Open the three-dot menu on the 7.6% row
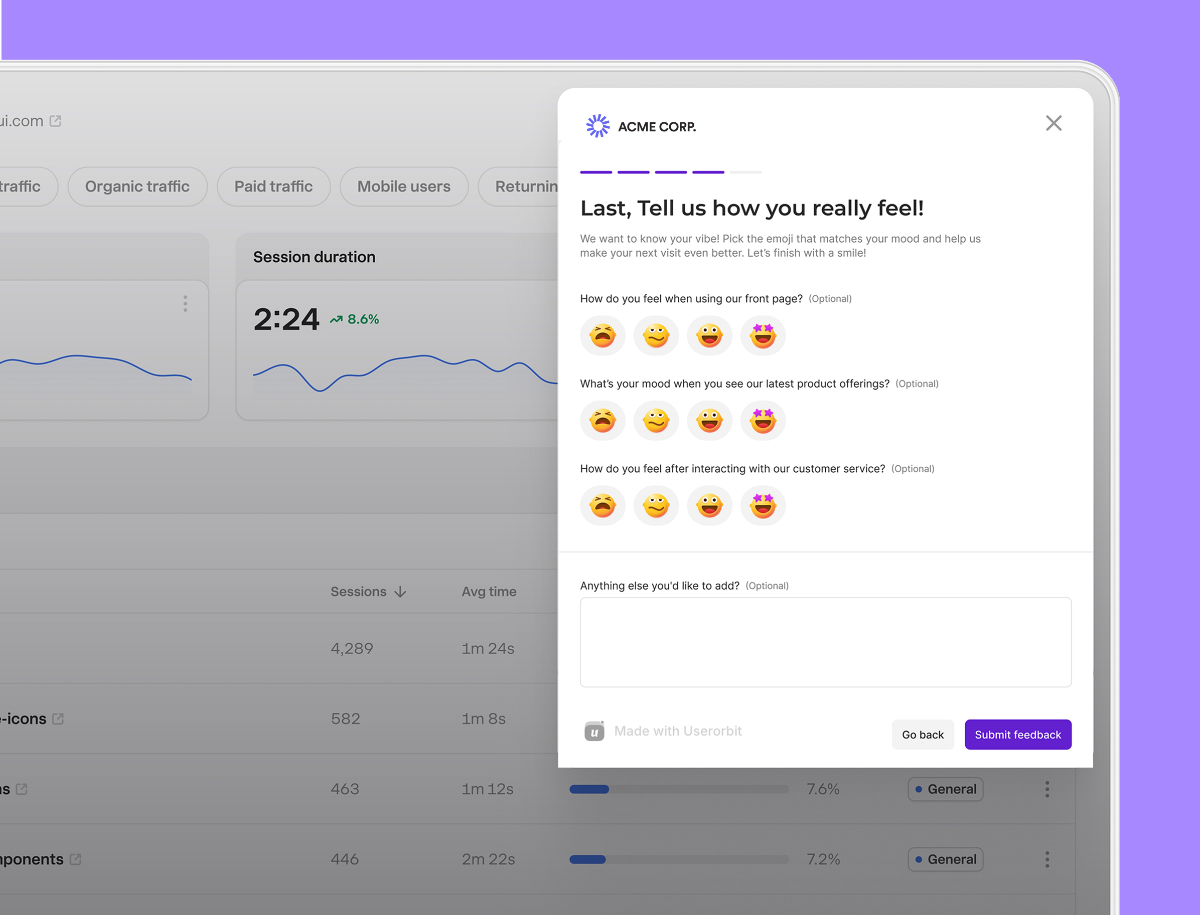 point(1047,789)
